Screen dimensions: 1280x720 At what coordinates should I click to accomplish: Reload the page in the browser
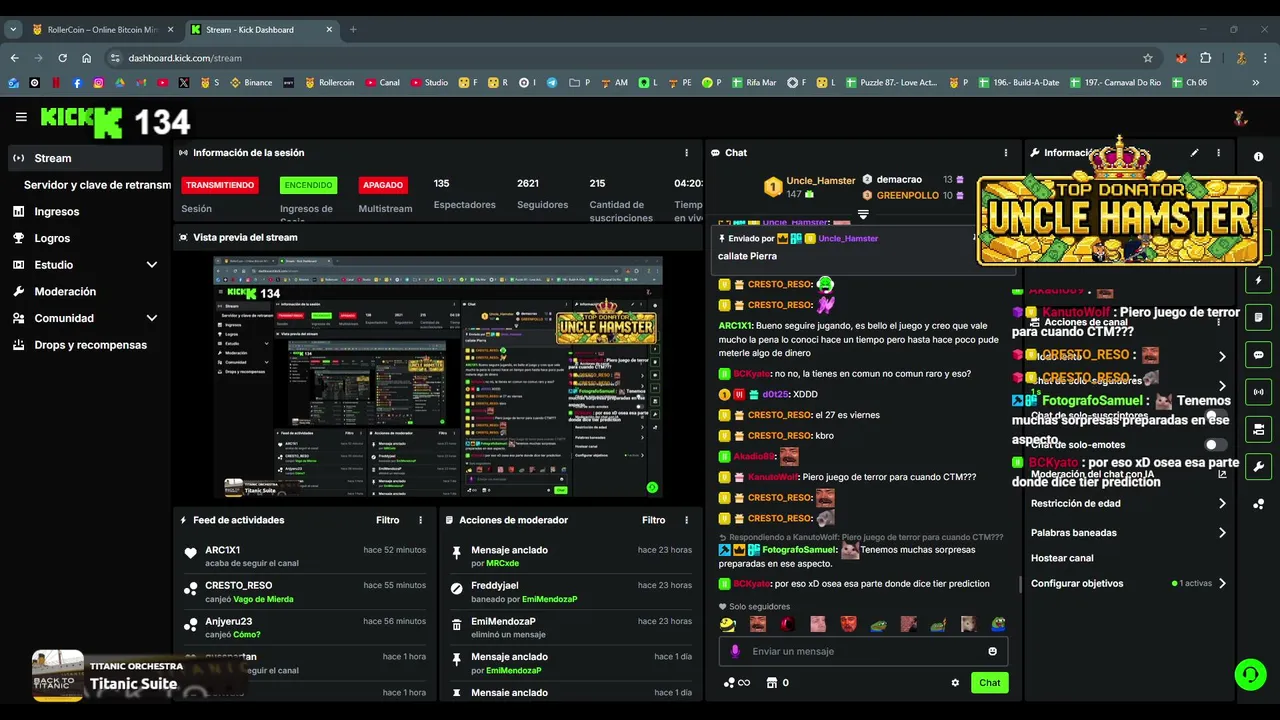coord(62,58)
